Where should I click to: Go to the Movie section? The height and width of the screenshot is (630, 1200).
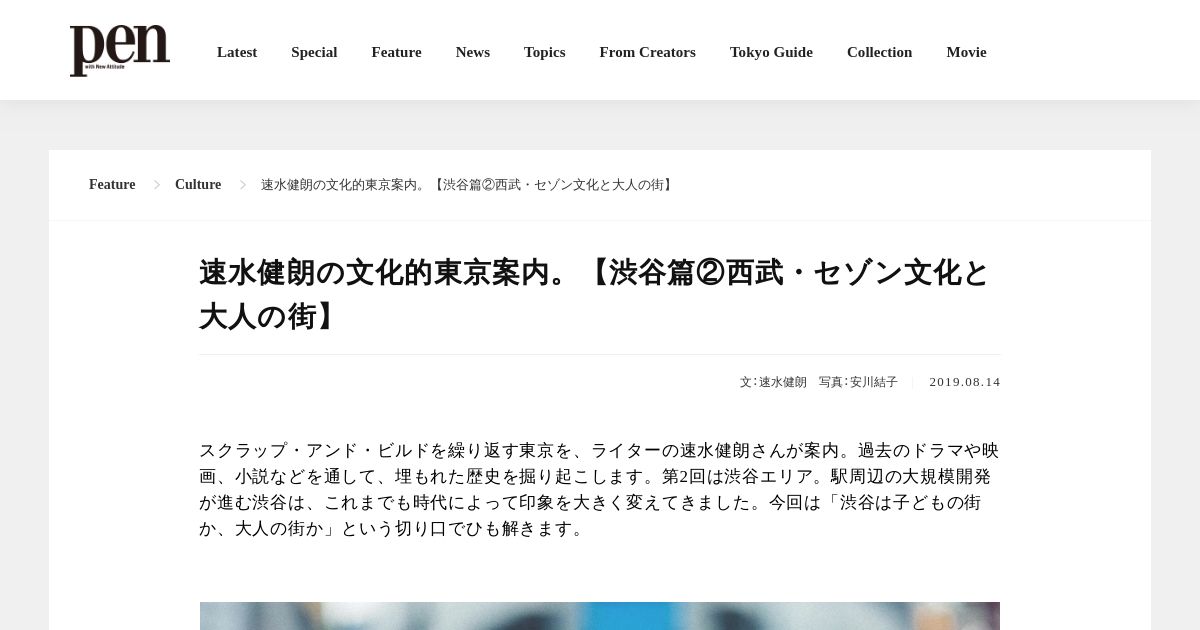tap(966, 52)
